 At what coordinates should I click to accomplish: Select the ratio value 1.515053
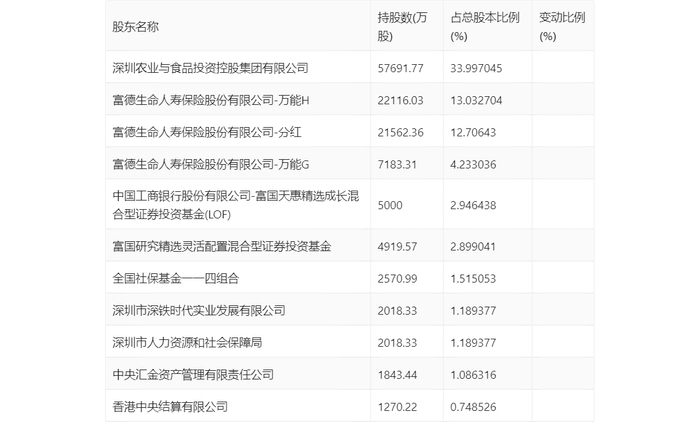pos(473,279)
